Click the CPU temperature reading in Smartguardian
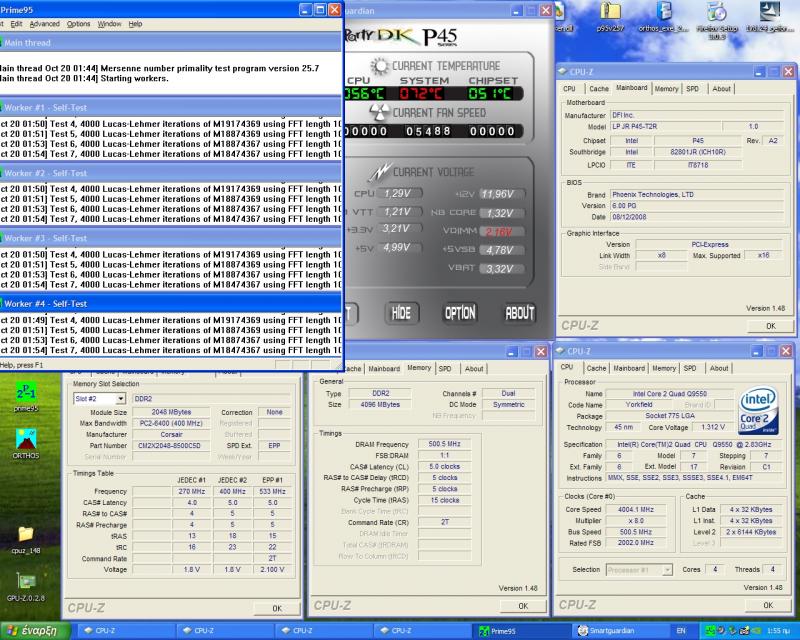The width and height of the screenshot is (800, 640). coord(364,93)
